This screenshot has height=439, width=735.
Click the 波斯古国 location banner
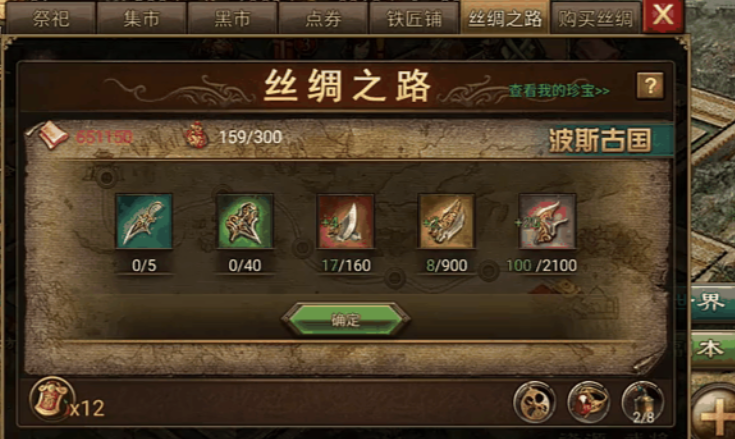[600, 140]
